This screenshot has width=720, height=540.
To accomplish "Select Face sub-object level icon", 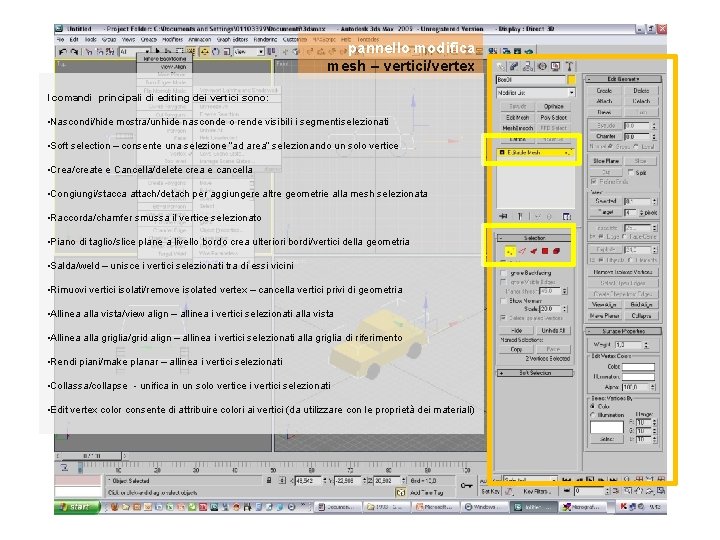I will [534, 251].
